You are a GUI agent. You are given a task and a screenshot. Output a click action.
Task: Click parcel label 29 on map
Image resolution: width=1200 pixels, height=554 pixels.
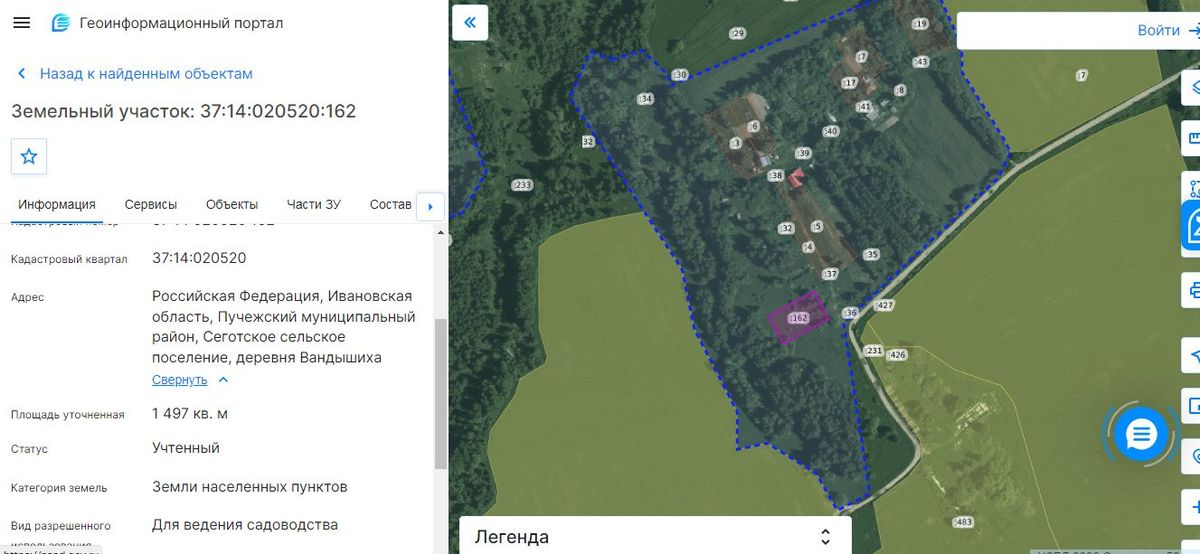pyautogui.click(x=737, y=33)
